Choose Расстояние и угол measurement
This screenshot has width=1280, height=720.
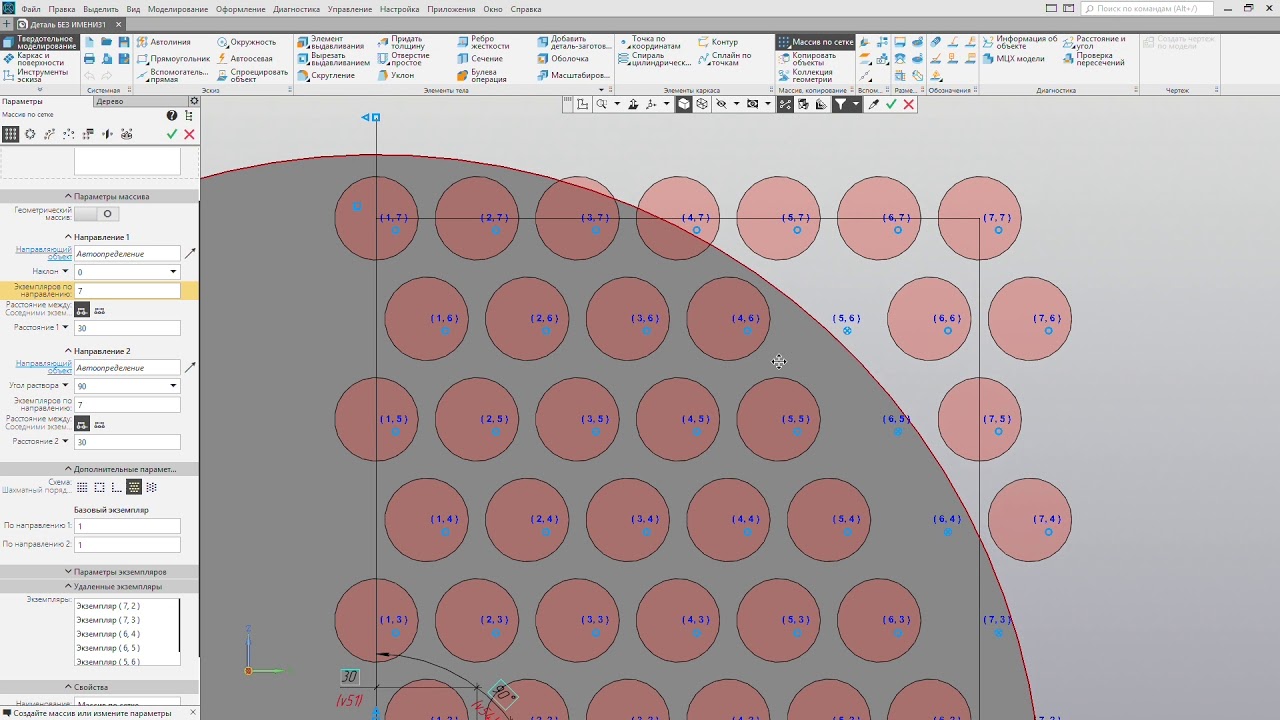[1094, 42]
